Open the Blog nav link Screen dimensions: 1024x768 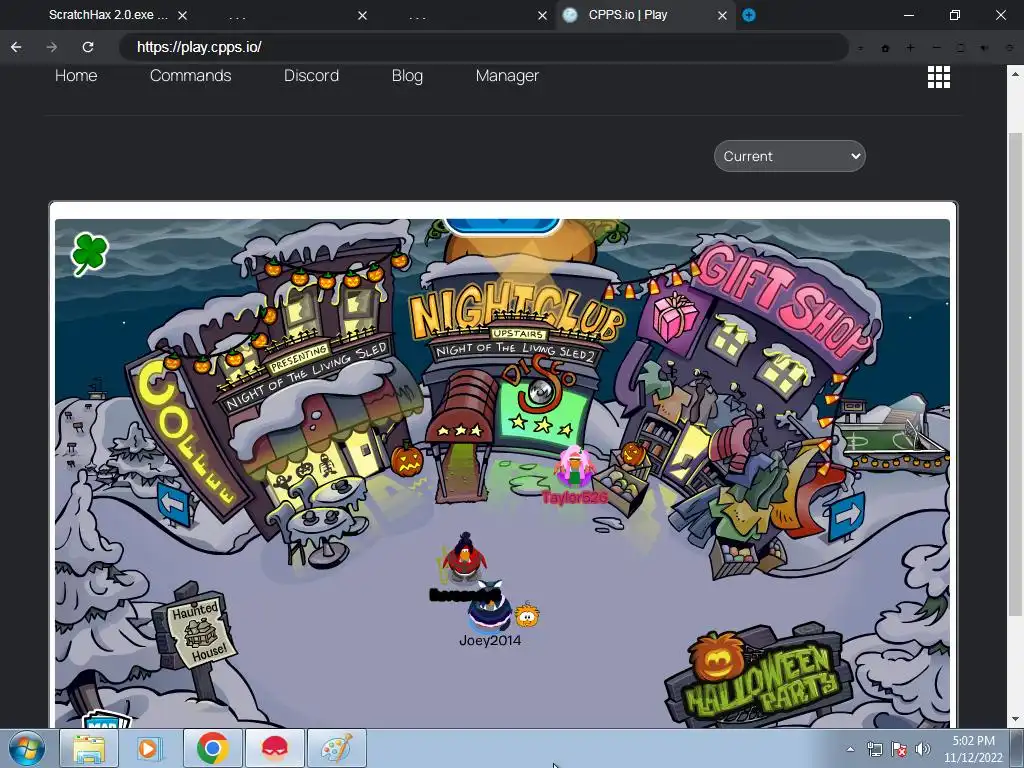pyautogui.click(x=408, y=76)
